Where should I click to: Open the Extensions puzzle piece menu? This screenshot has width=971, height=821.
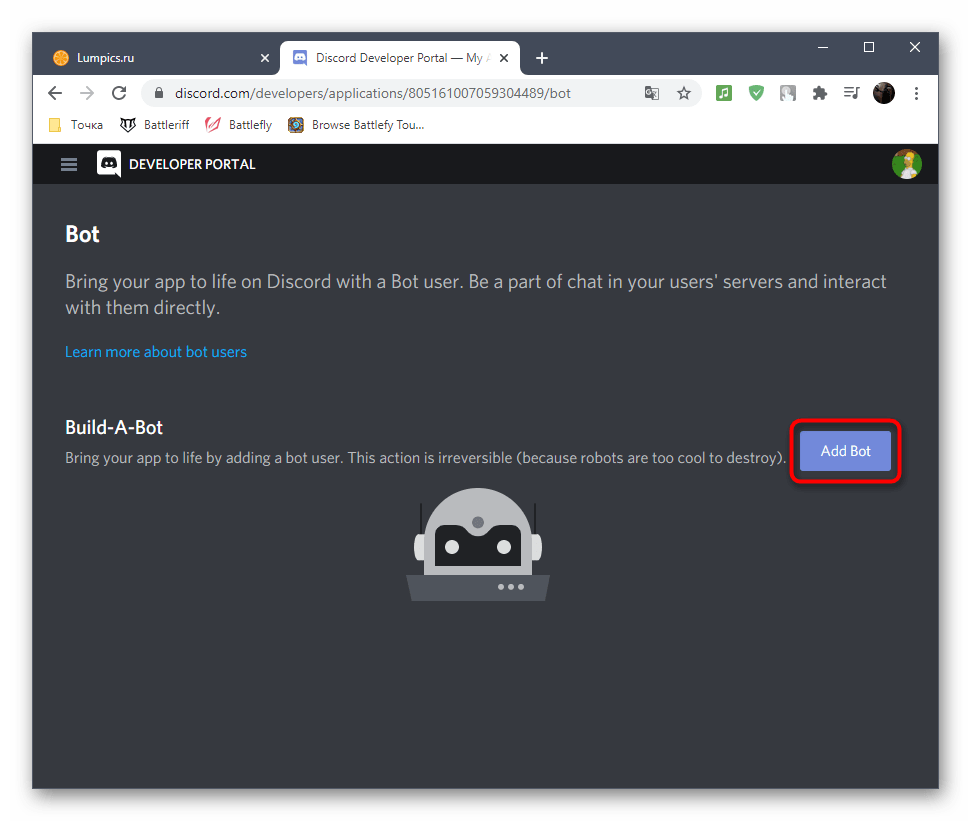[820, 93]
